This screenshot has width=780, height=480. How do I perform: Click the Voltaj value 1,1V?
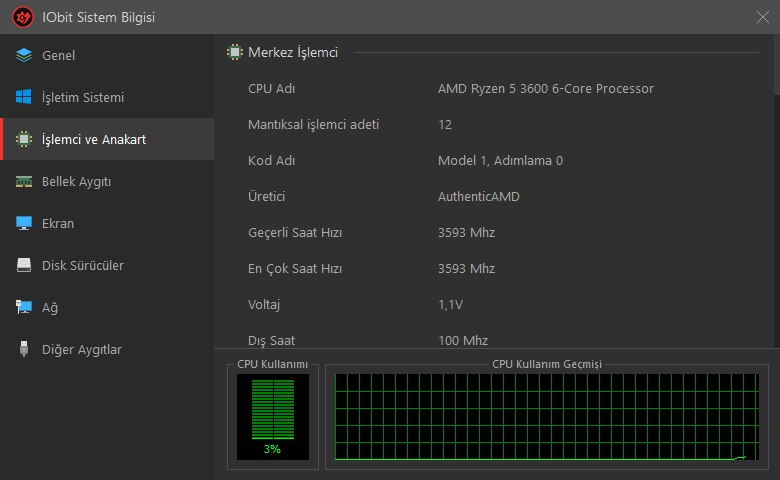click(450, 304)
